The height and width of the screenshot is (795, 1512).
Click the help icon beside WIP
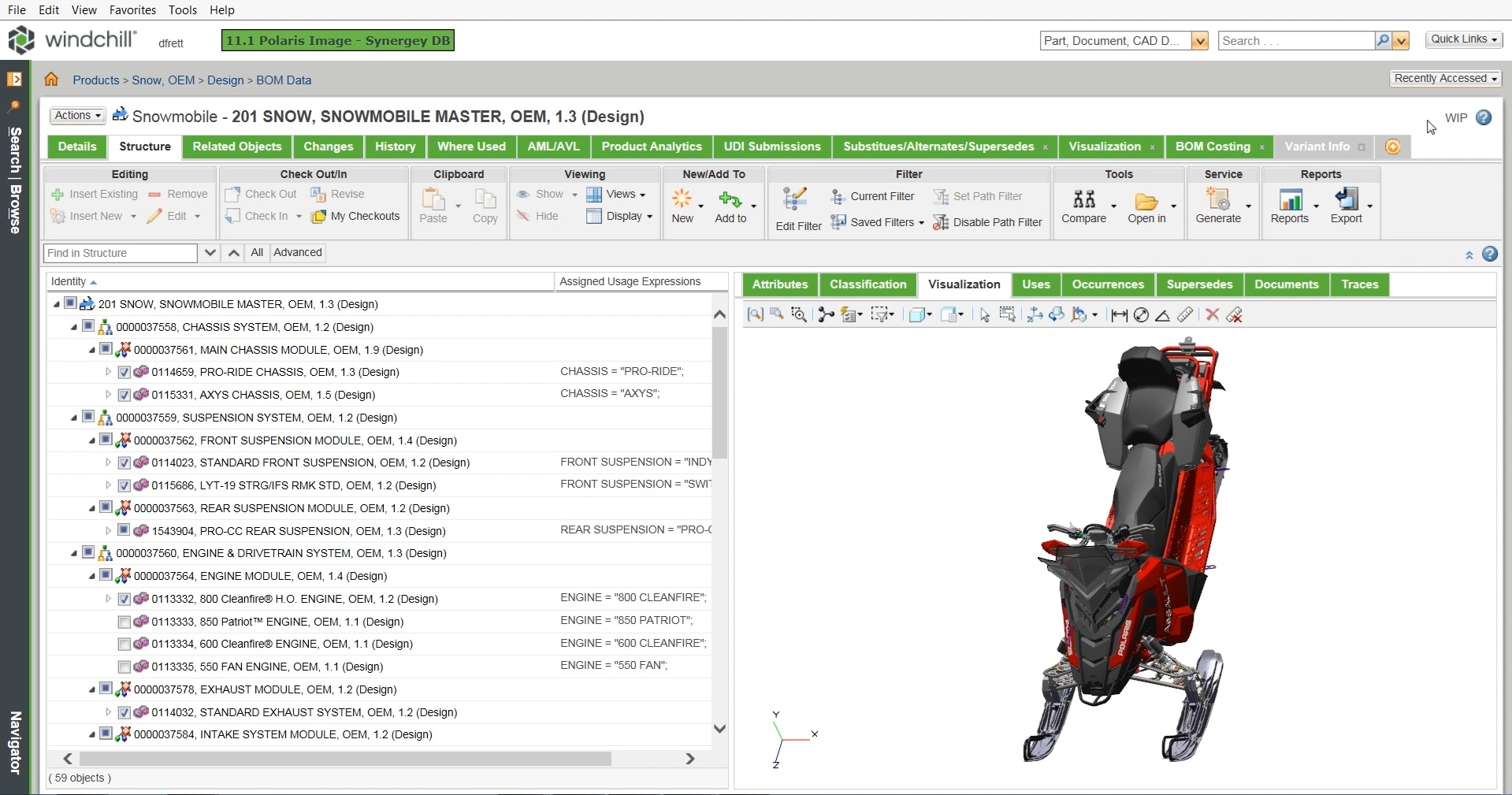coord(1484,117)
